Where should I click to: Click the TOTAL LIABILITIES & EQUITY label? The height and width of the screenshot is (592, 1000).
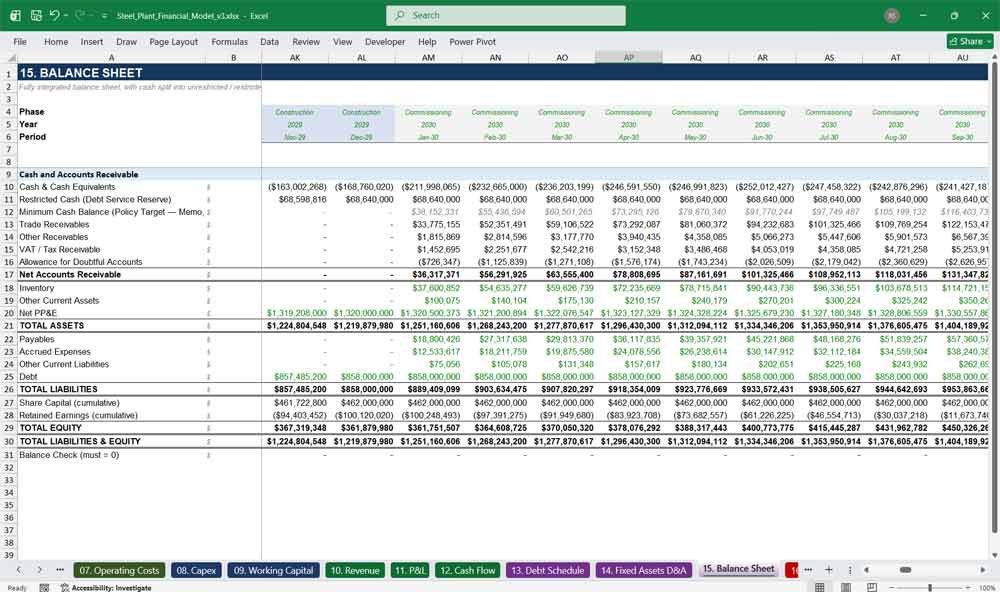click(x=80, y=441)
